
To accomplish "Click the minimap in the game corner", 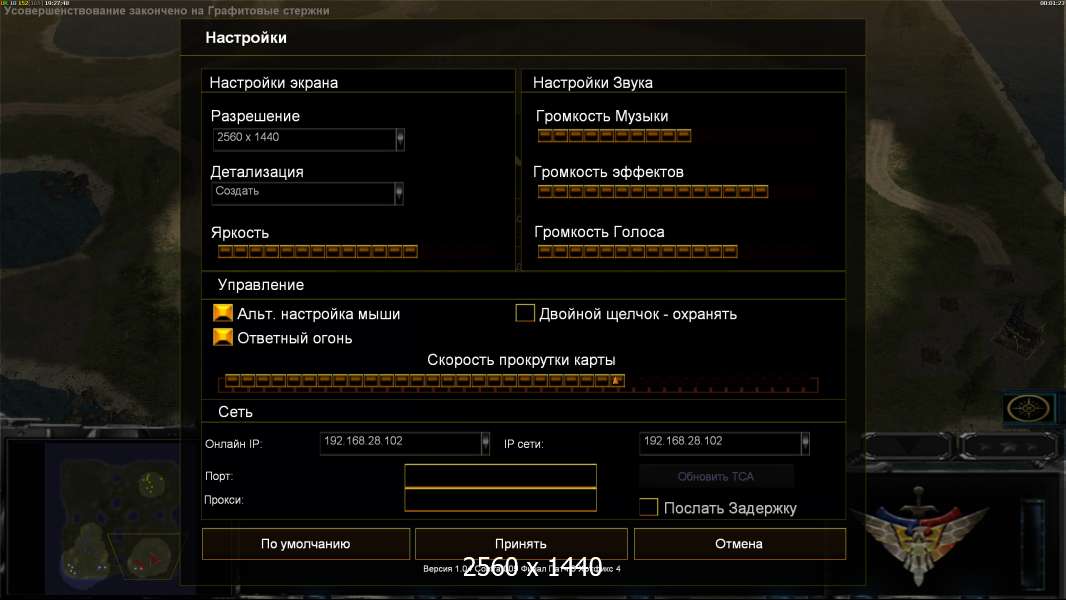I will (x=120, y=518).
